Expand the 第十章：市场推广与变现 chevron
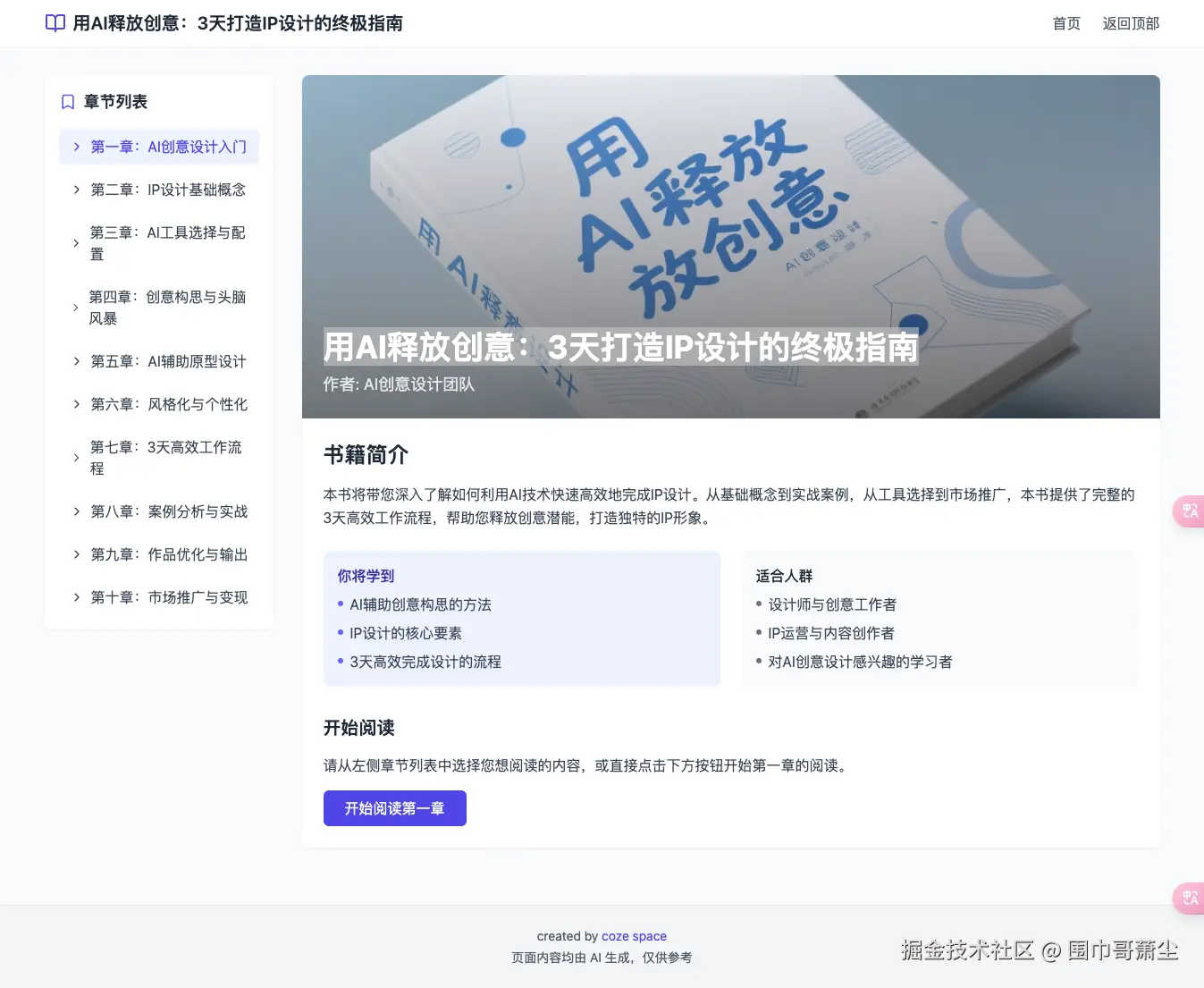1204x988 pixels. coord(76,597)
